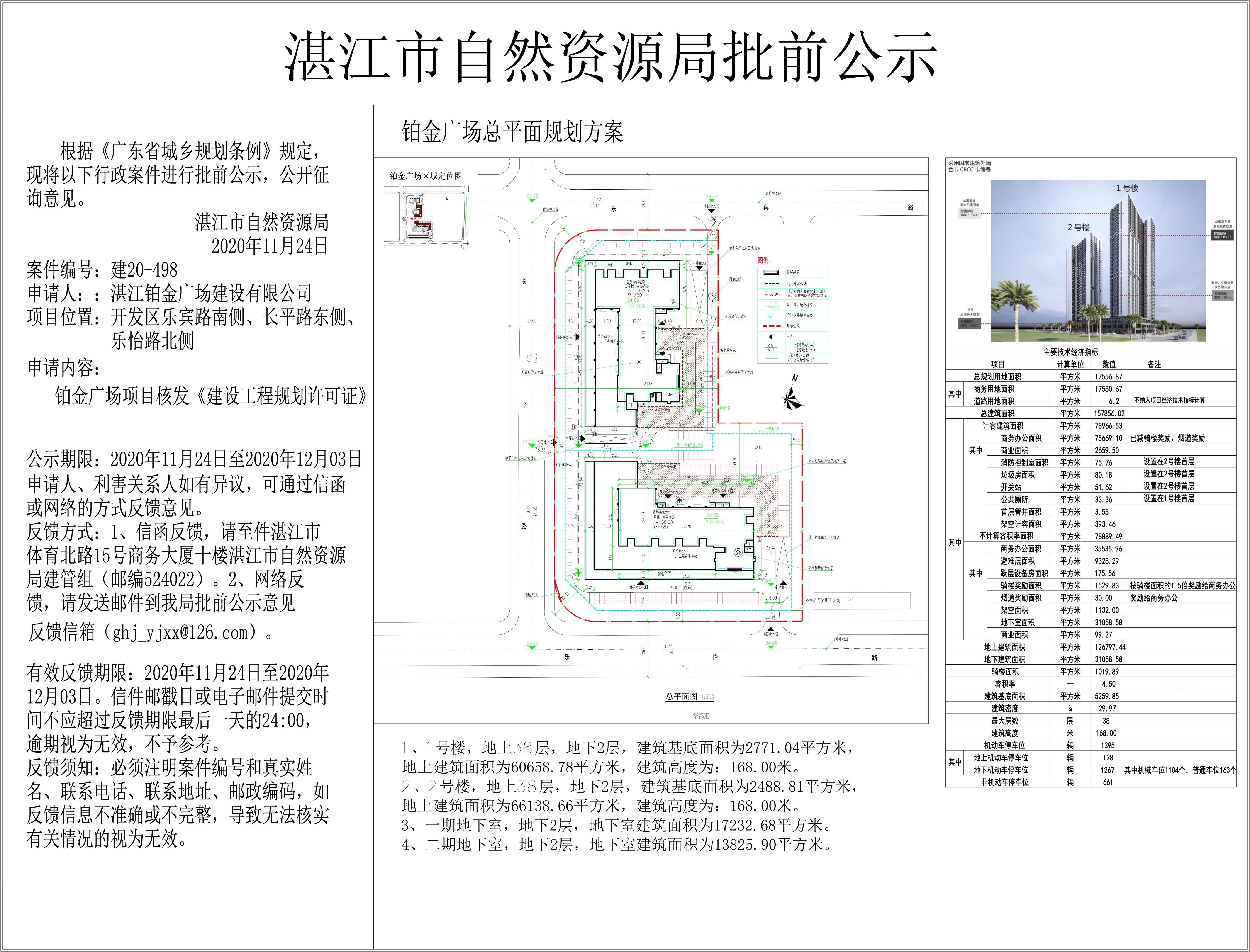
Task: Click the 出入口 entrance arrow symbol in the legend
Action: (x=771, y=337)
